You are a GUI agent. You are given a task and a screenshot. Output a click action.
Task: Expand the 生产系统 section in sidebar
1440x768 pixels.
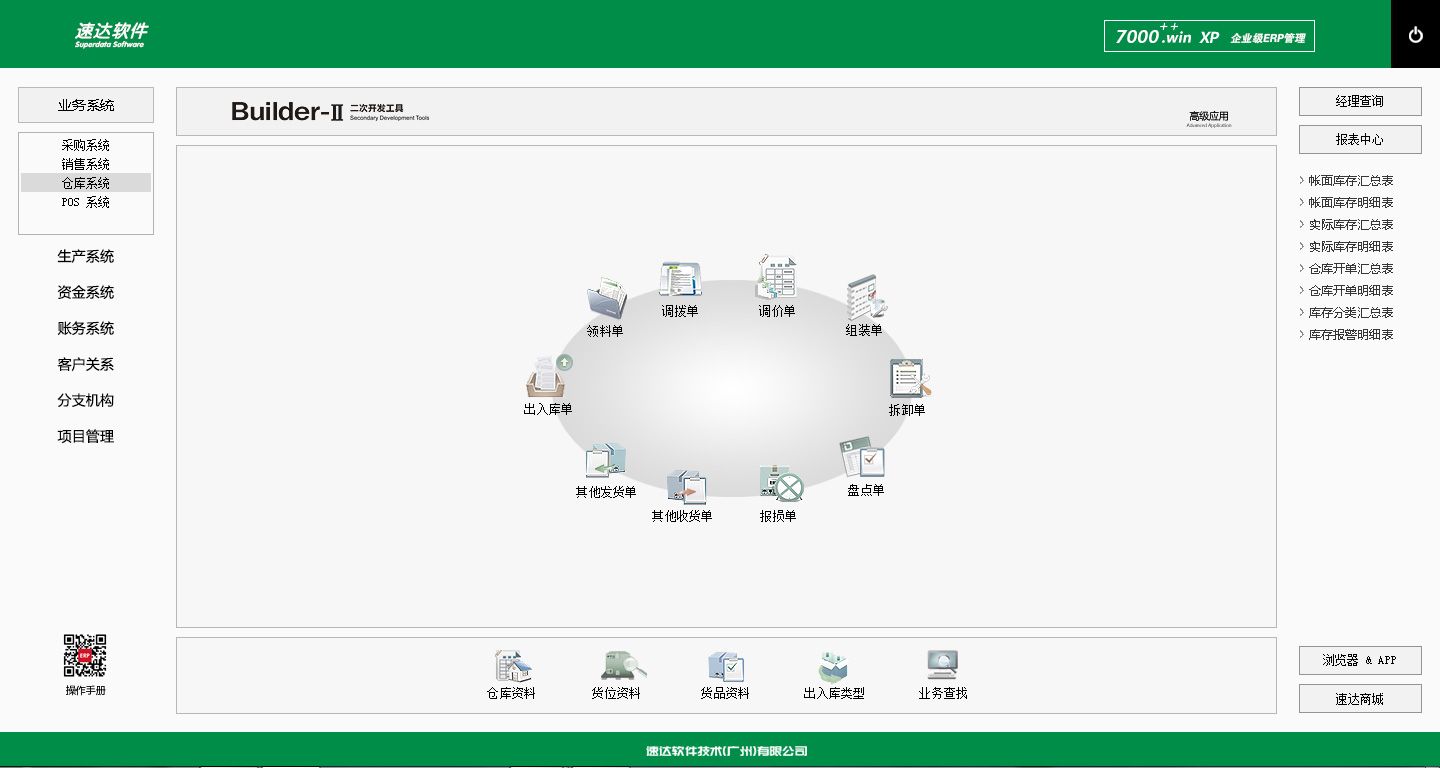pyautogui.click(x=86, y=257)
